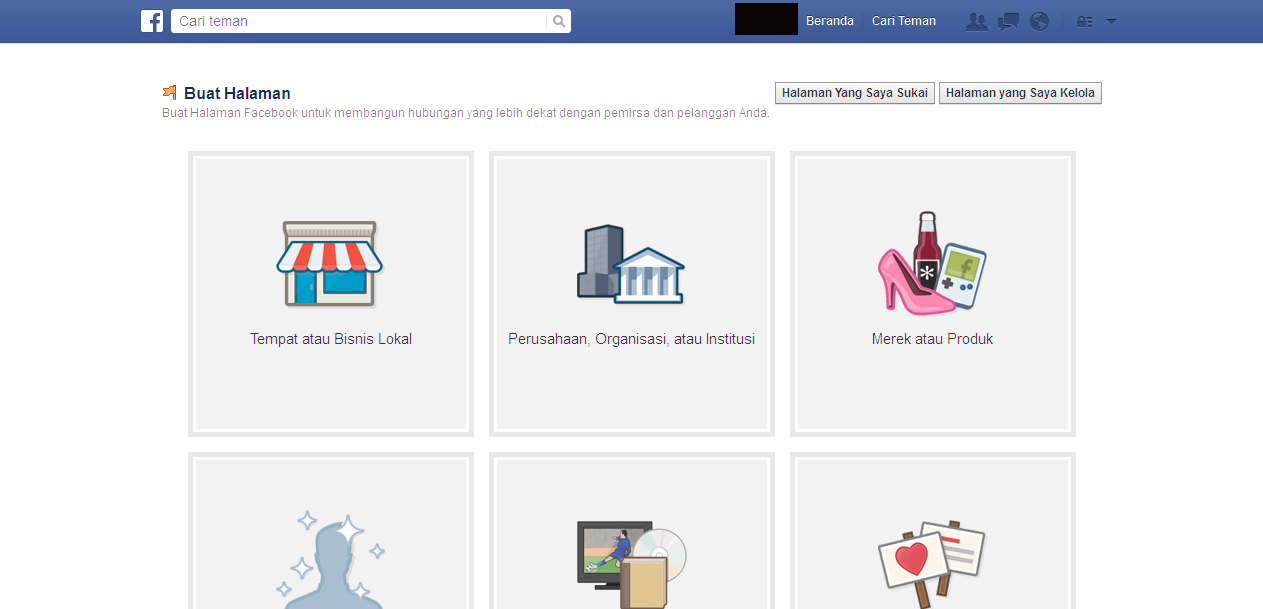Click the Halaman Yang Saya Sukai button
The width and height of the screenshot is (1263, 609).
point(855,93)
